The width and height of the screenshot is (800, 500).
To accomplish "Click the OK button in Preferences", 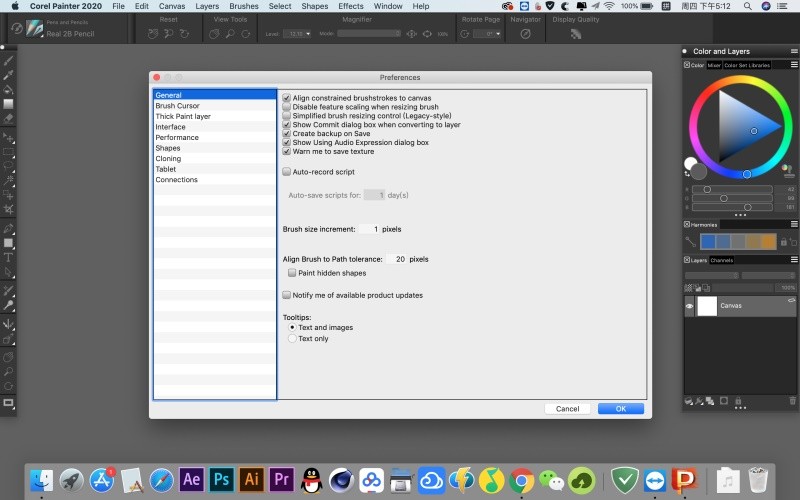I will click(x=620, y=409).
